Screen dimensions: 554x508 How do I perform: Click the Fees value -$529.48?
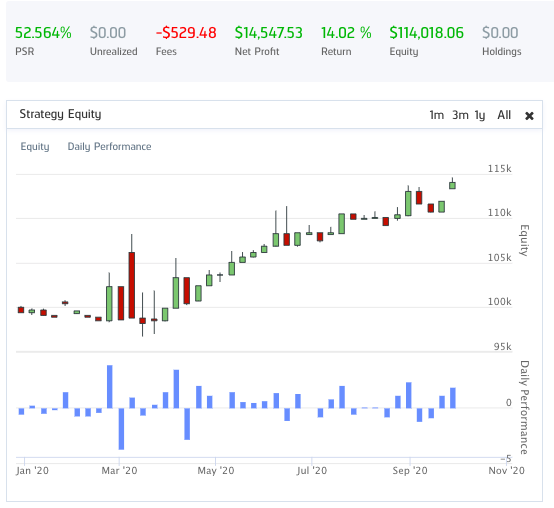186,33
